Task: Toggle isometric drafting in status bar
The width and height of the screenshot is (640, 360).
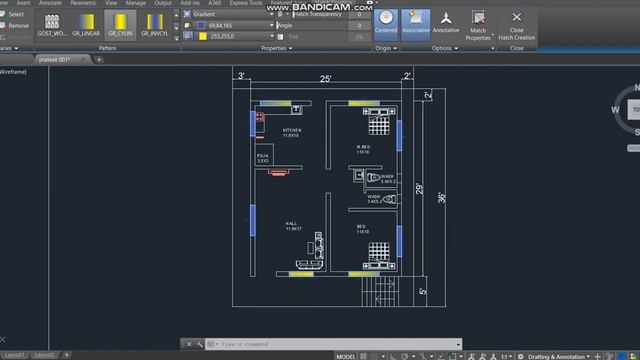Action: 423,357
